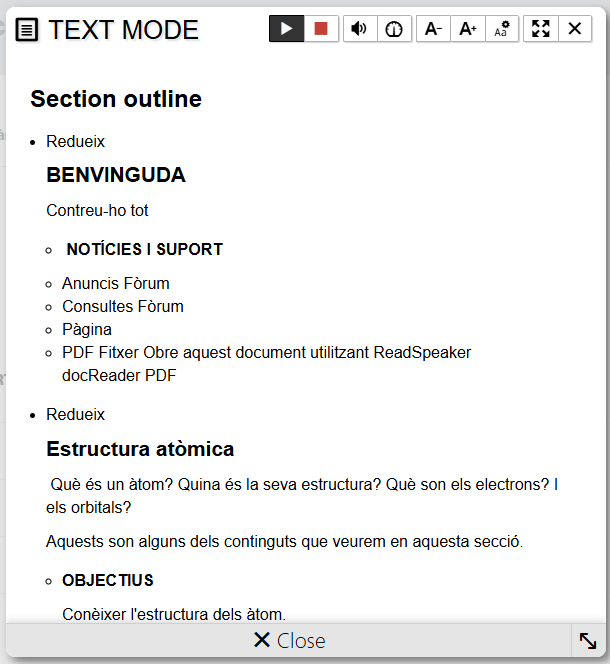Open the Pàgina entry

tap(87, 329)
